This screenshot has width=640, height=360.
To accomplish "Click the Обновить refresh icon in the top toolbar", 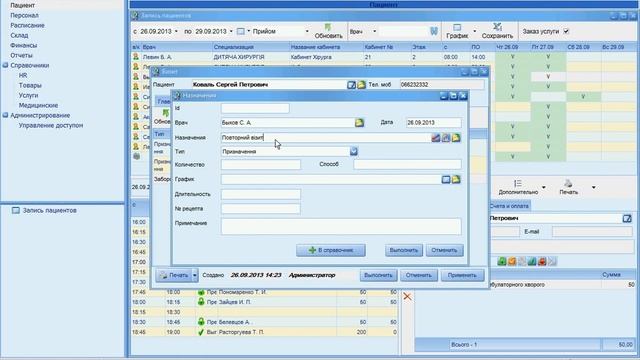I will 327,27.
